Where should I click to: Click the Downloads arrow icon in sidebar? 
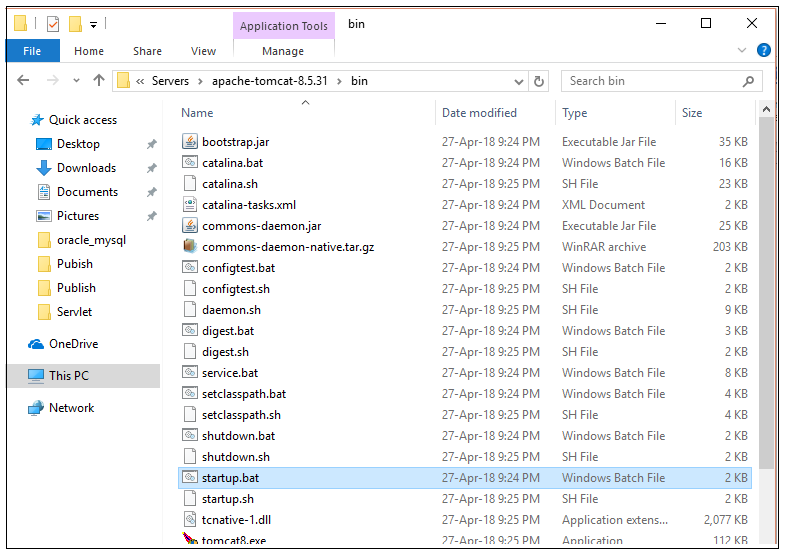point(44,168)
